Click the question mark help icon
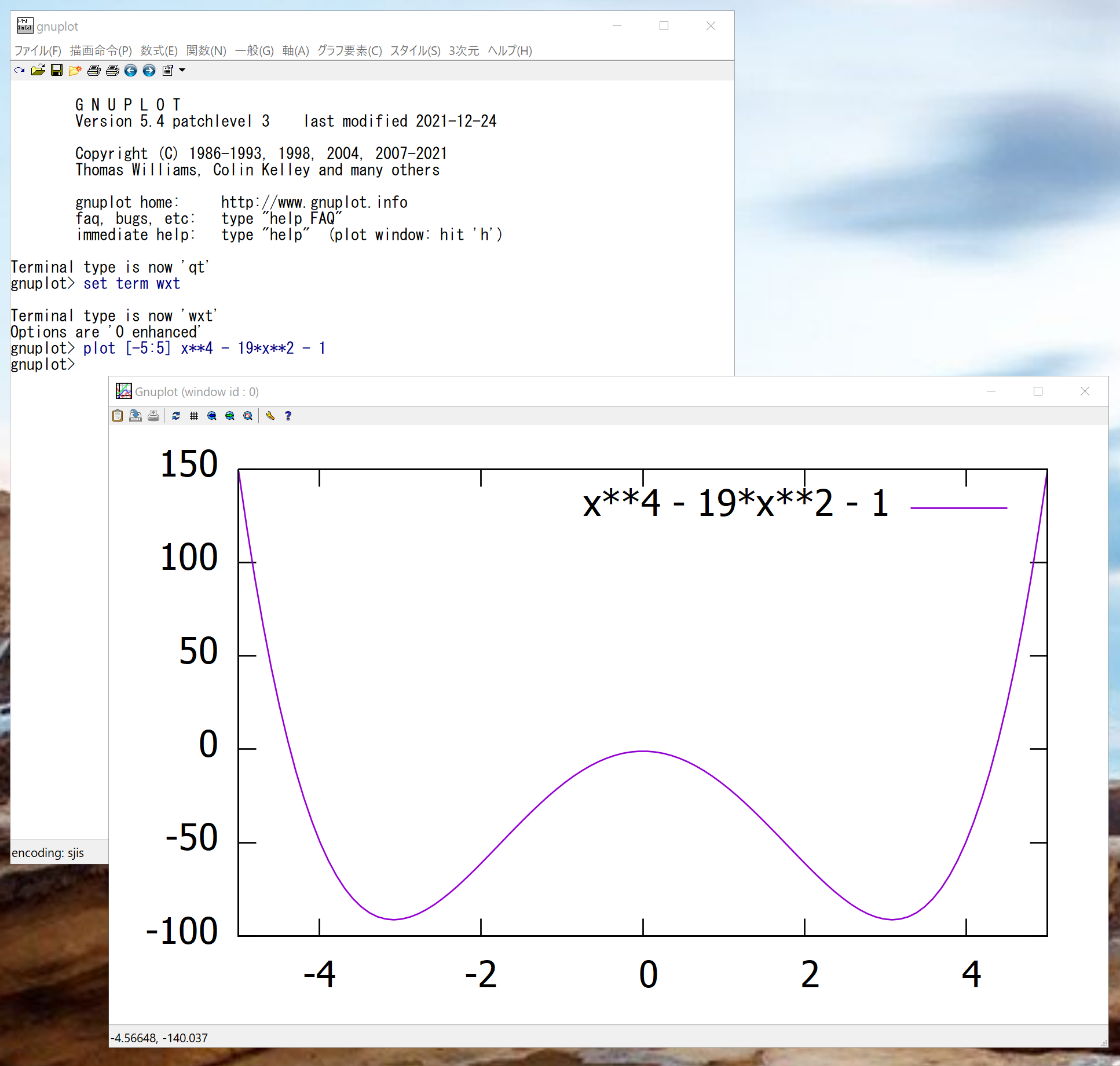The width and height of the screenshot is (1120, 1066). [x=288, y=416]
